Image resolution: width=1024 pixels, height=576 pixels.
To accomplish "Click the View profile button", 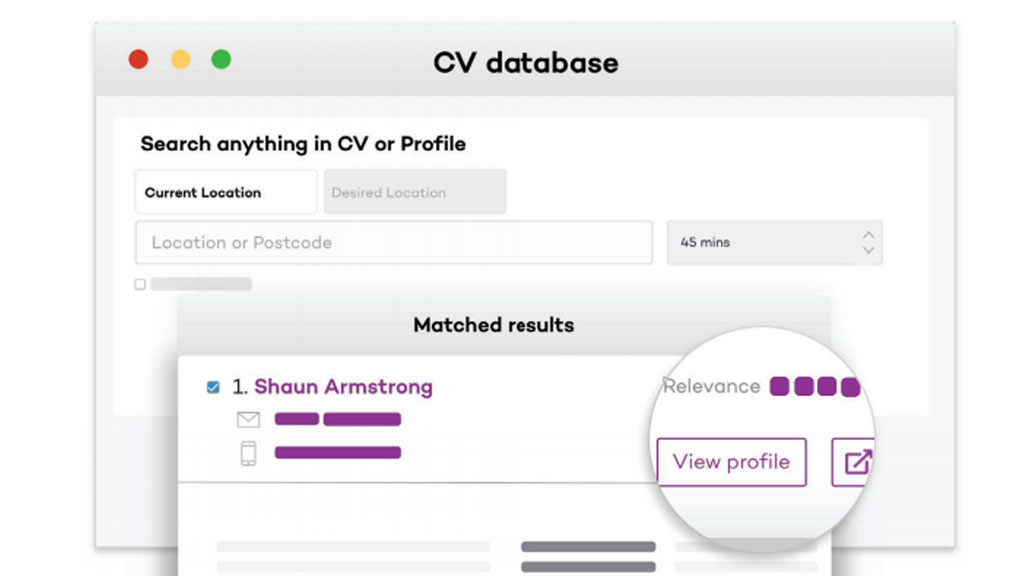I will click(731, 462).
